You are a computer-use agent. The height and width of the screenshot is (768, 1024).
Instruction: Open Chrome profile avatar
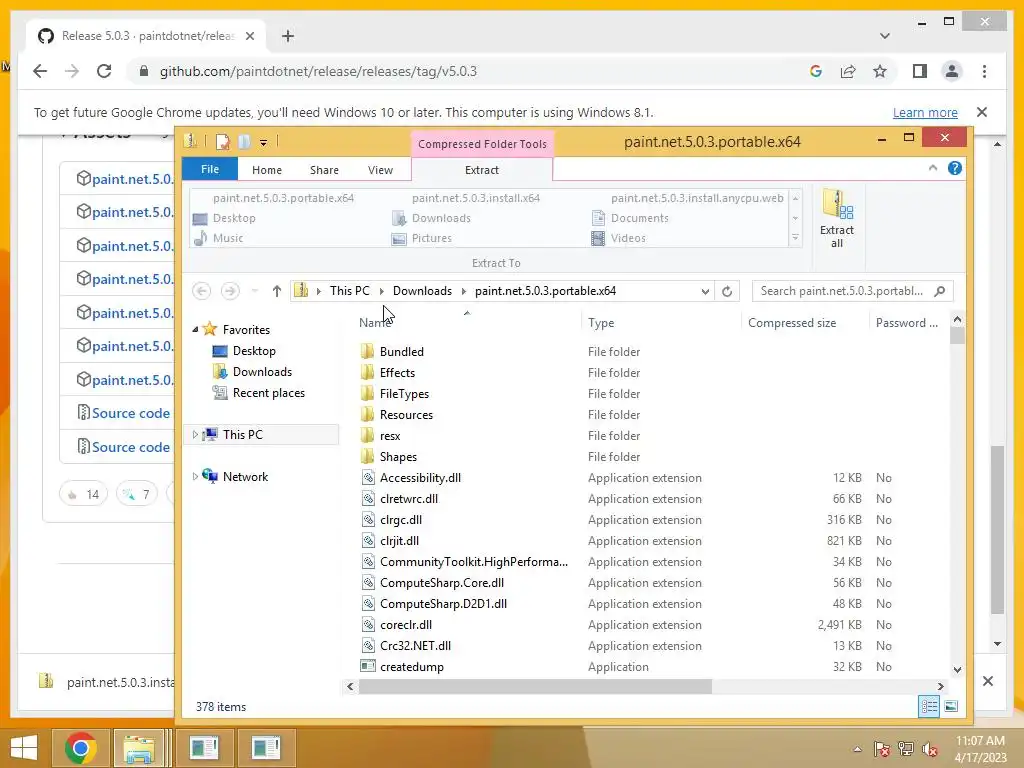952,71
